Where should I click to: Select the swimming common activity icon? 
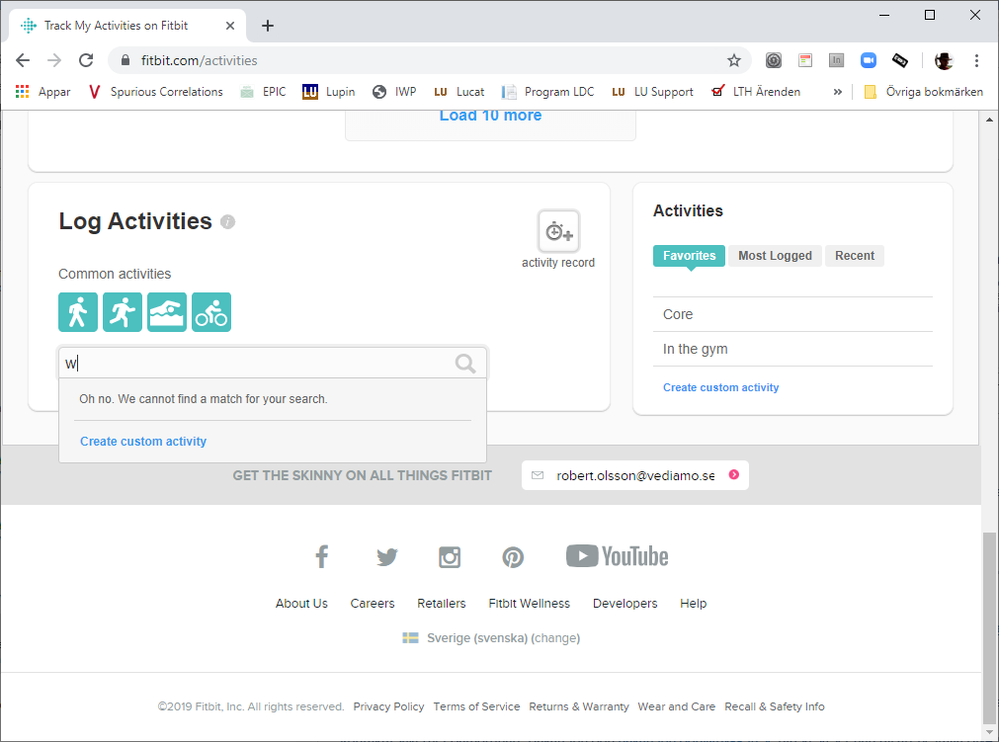tap(167, 312)
